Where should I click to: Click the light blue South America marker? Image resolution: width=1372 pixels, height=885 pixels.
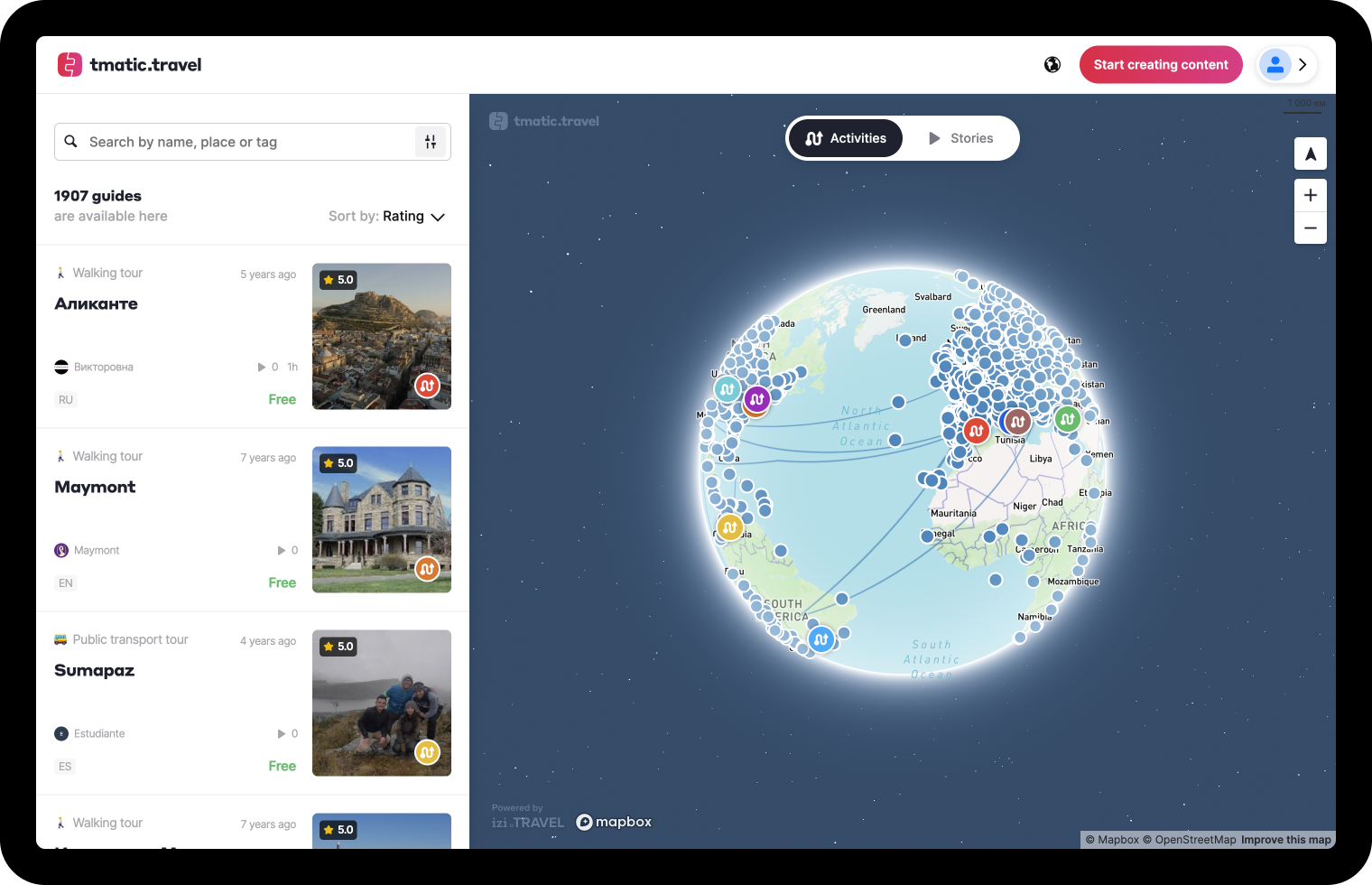pos(820,640)
